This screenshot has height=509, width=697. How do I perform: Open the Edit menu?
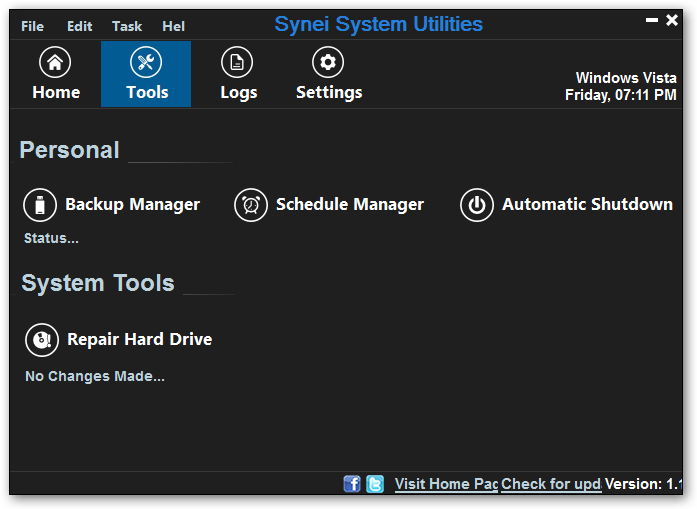click(80, 27)
